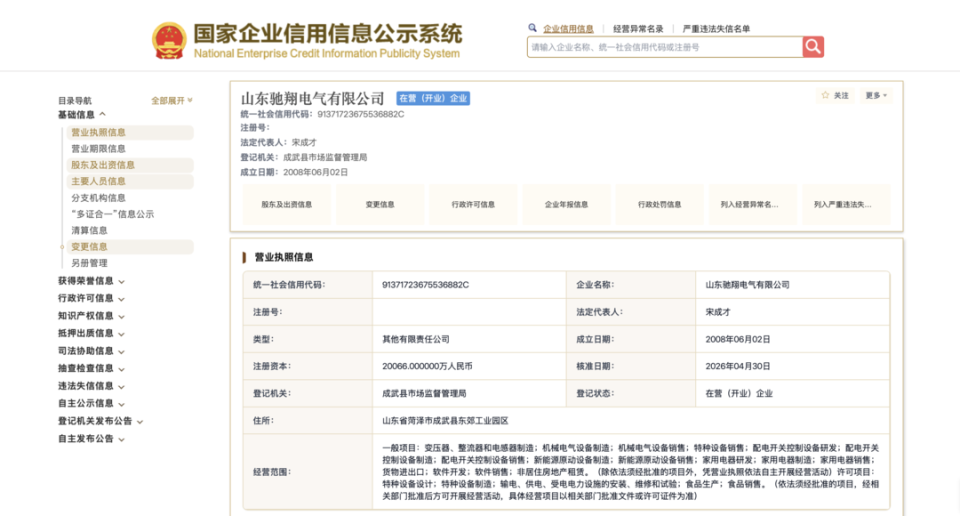Click the 营业执照信息 section heading
The image size is (960, 516).
click(x=283, y=257)
